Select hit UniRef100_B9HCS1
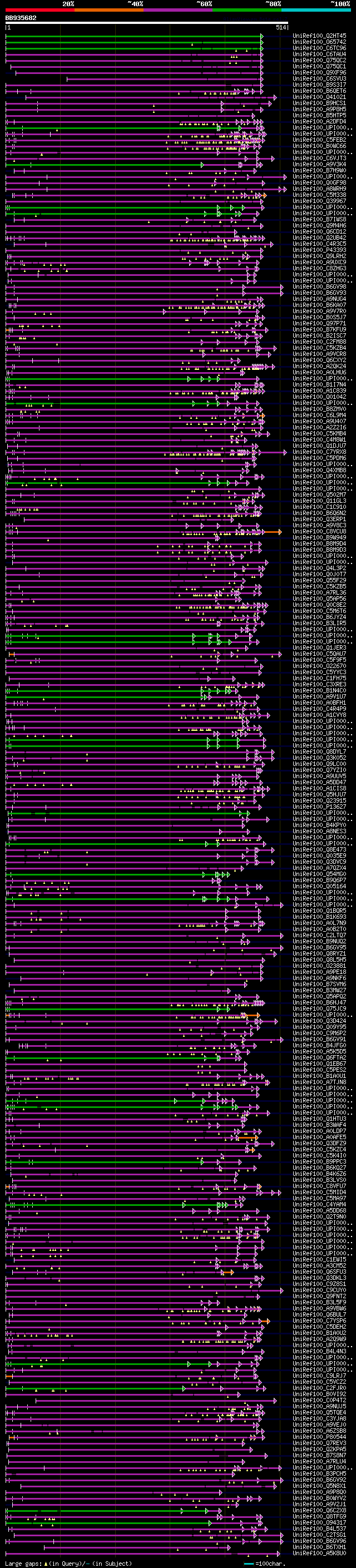This screenshot has height=1568, width=356. [319, 103]
